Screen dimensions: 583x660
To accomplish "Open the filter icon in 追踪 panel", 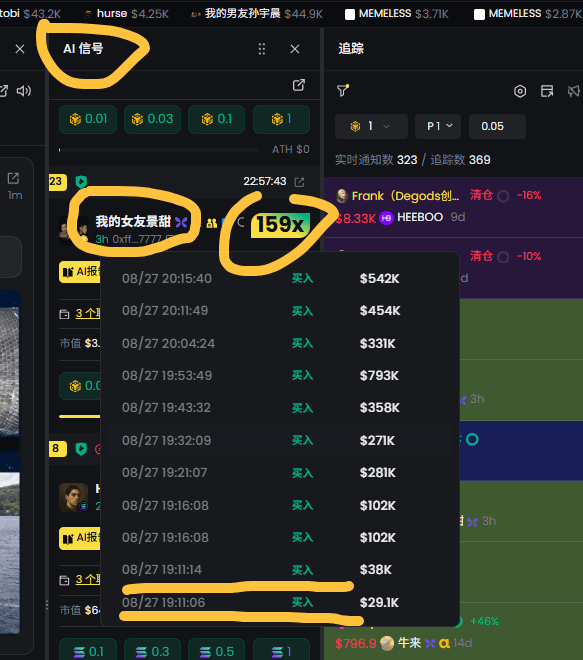I will point(343,90).
